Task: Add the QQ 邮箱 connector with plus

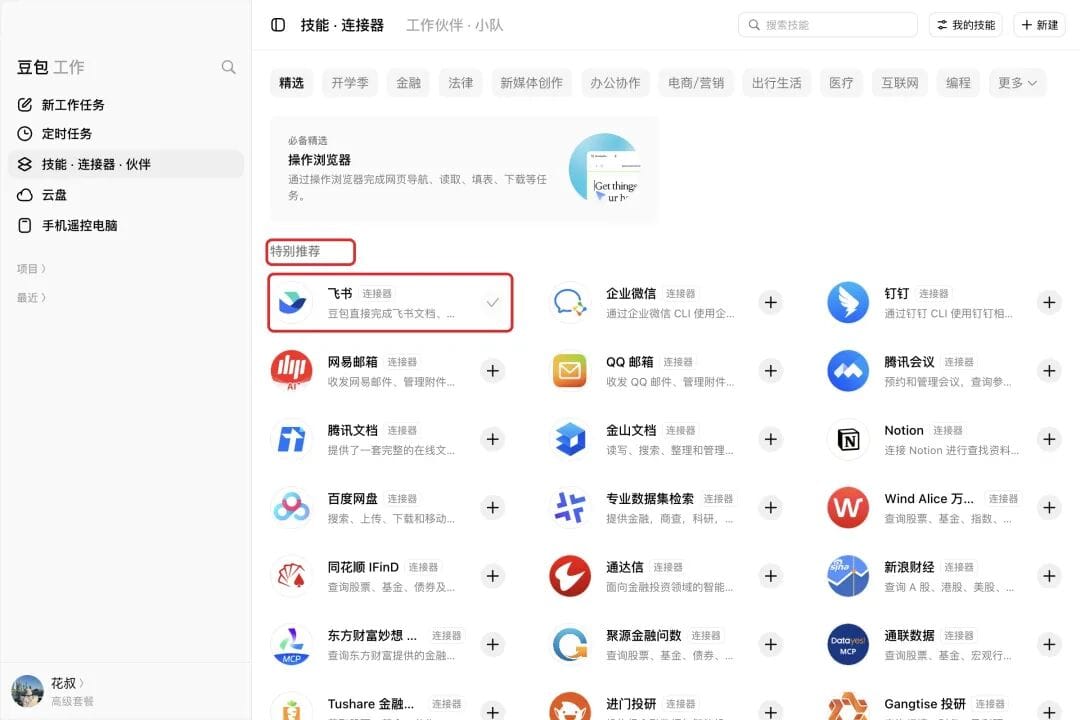Action: tap(771, 371)
